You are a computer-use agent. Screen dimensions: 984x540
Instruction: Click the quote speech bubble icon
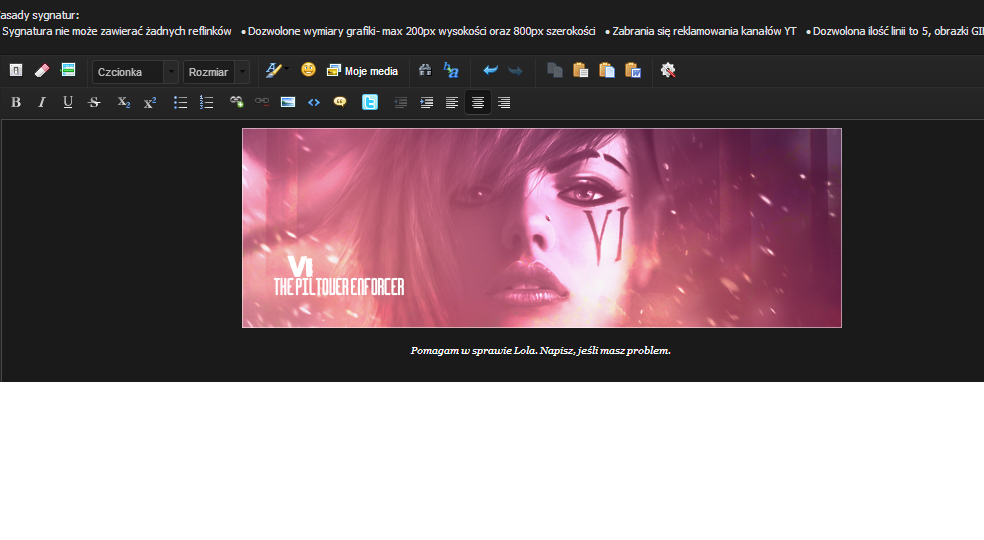pyautogui.click(x=340, y=102)
